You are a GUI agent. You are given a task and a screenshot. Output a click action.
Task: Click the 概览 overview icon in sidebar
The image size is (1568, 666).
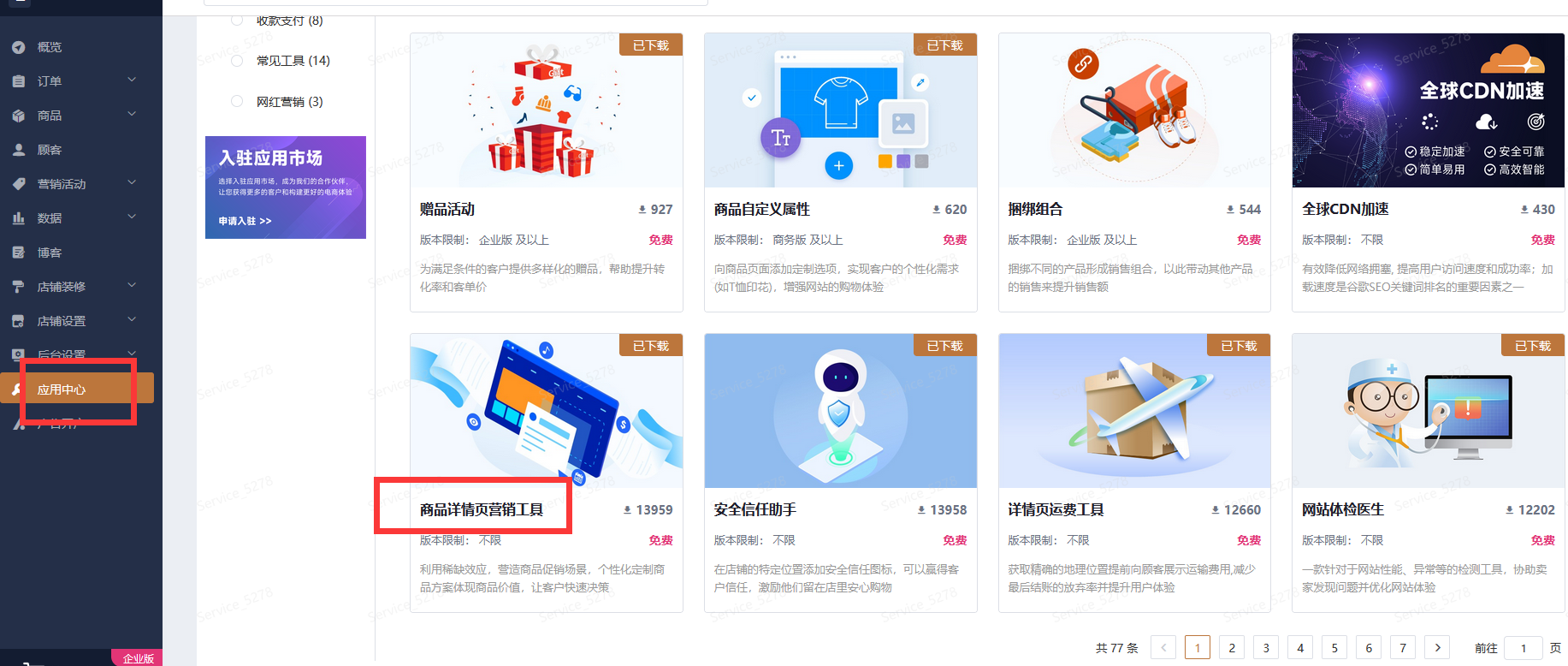[19, 47]
